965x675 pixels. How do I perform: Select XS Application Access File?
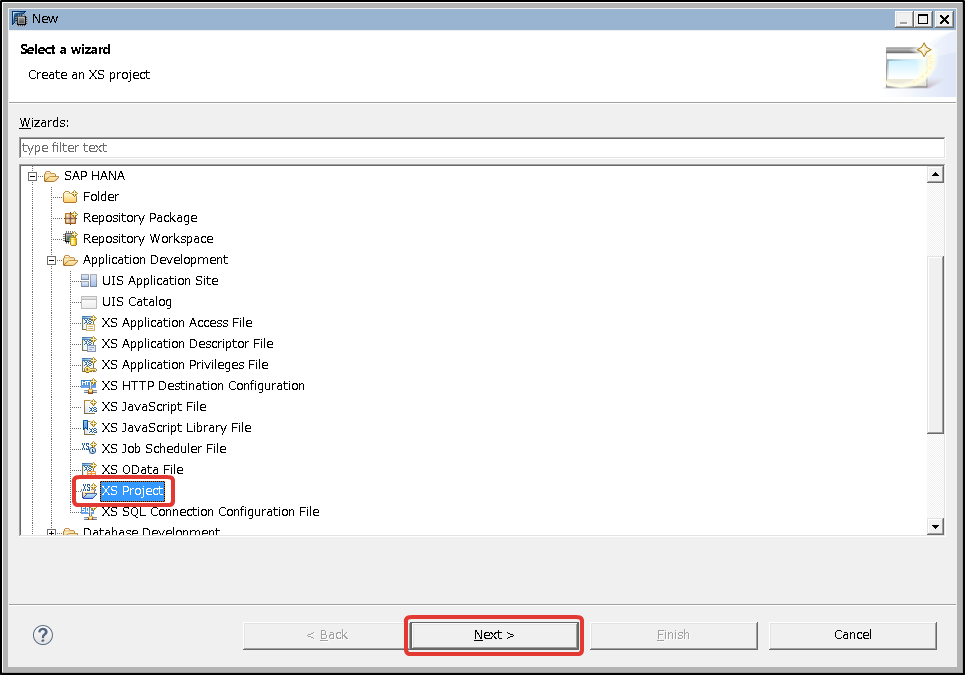pos(177,322)
